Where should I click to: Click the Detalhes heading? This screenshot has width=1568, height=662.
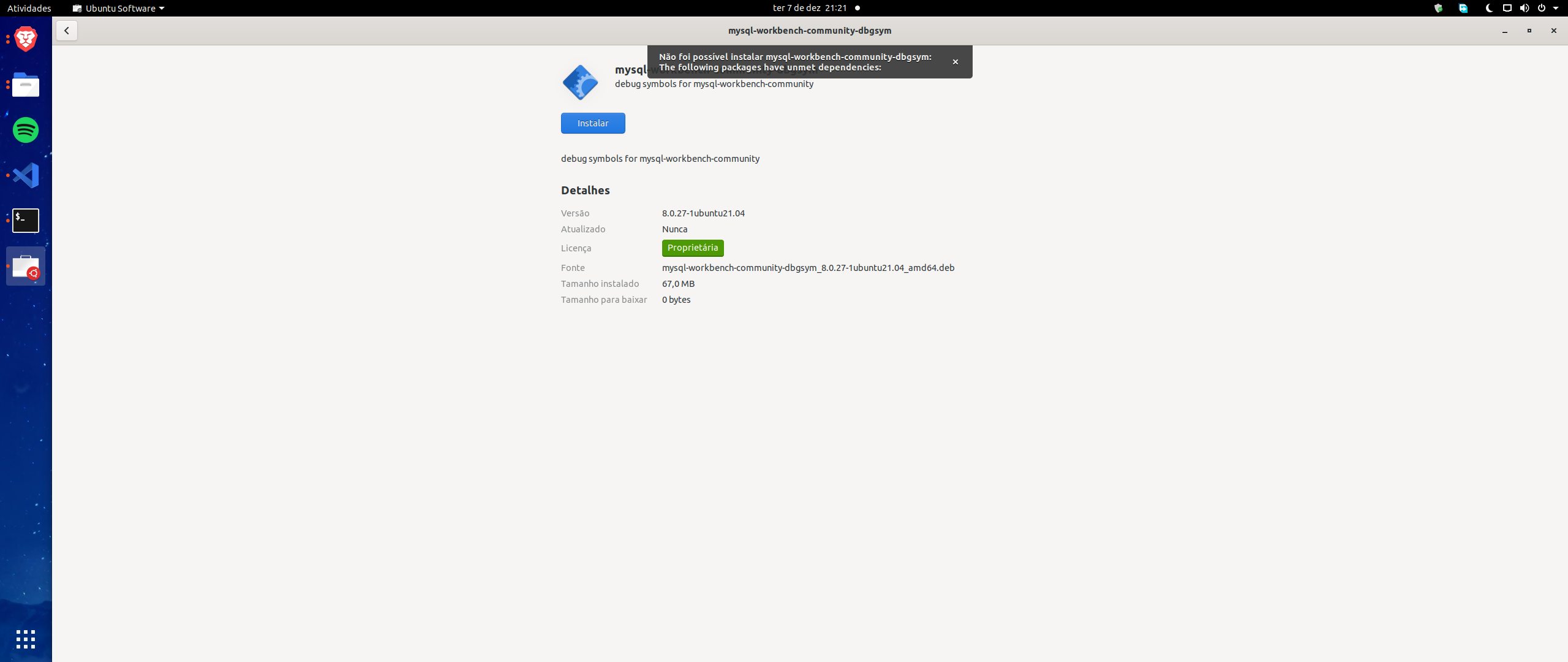585,190
